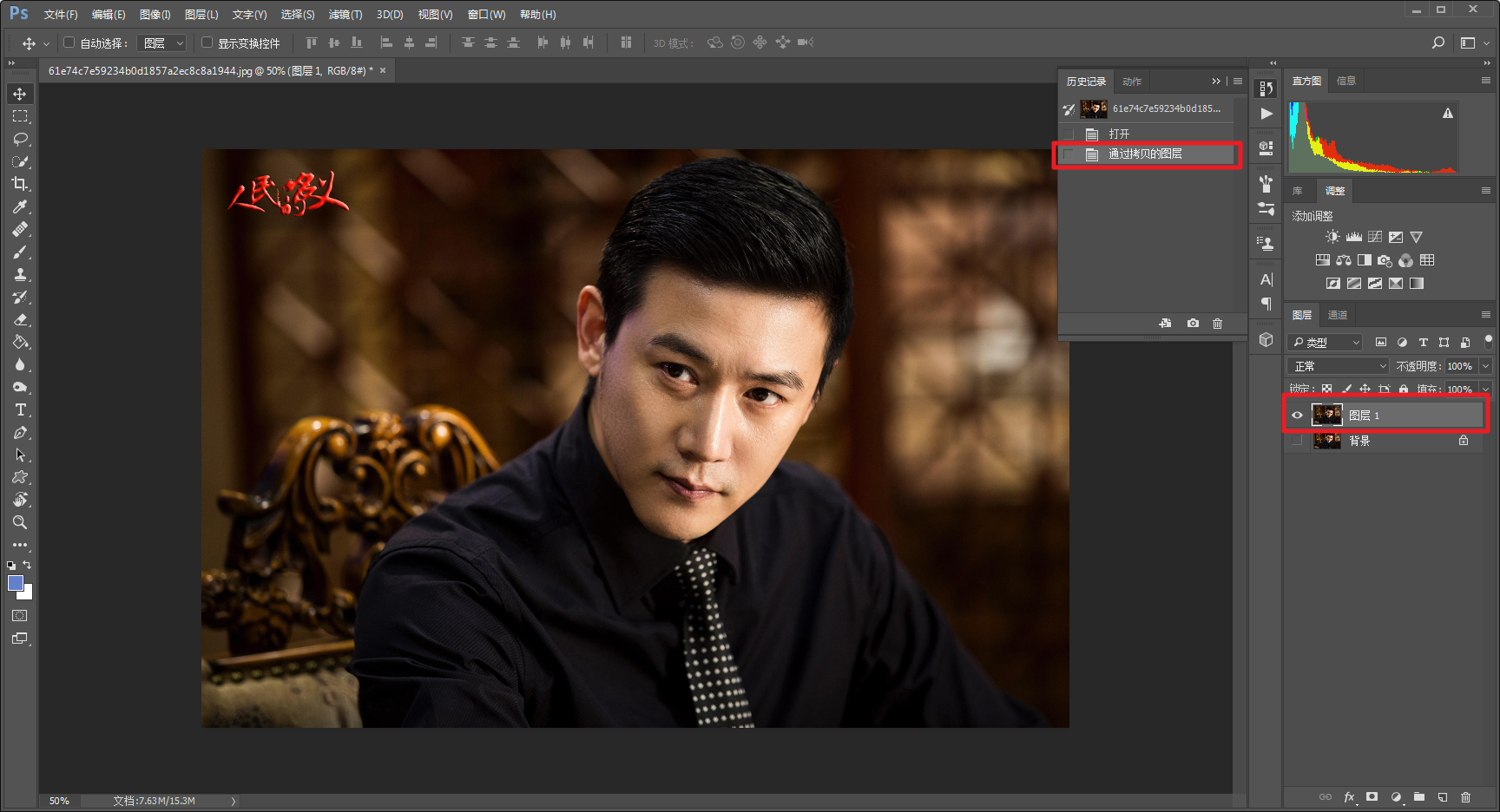Select the Zoom tool
Image resolution: width=1500 pixels, height=812 pixels.
[20, 522]
